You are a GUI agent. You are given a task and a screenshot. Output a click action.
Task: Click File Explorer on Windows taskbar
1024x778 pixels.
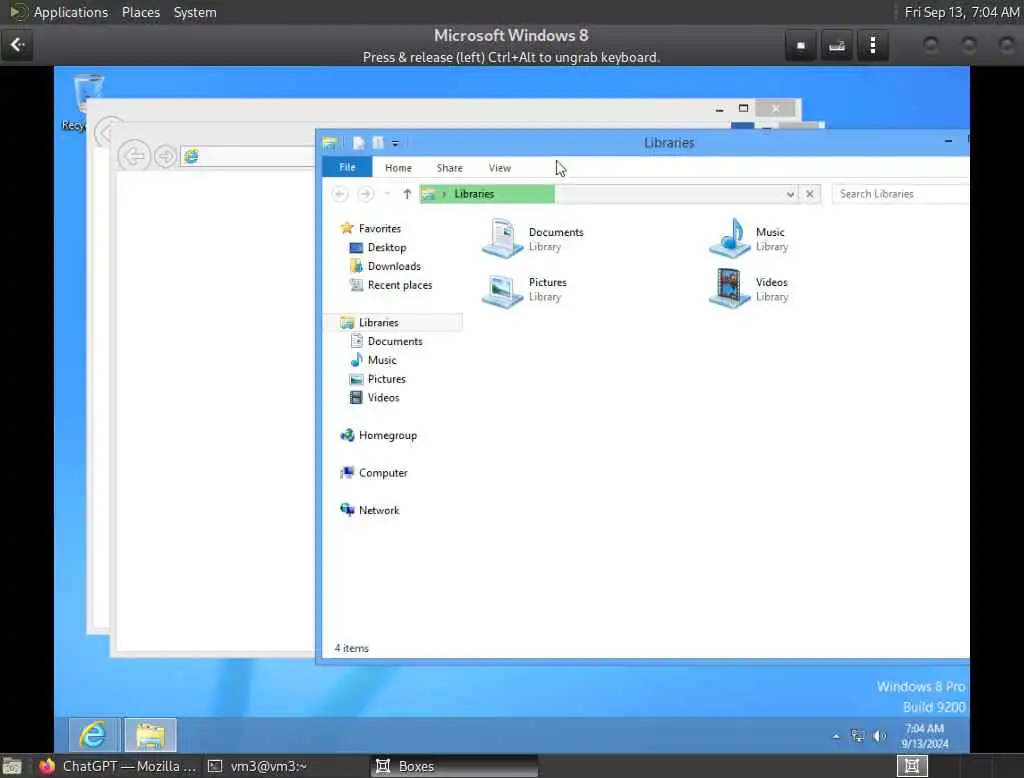coord(150,736)
